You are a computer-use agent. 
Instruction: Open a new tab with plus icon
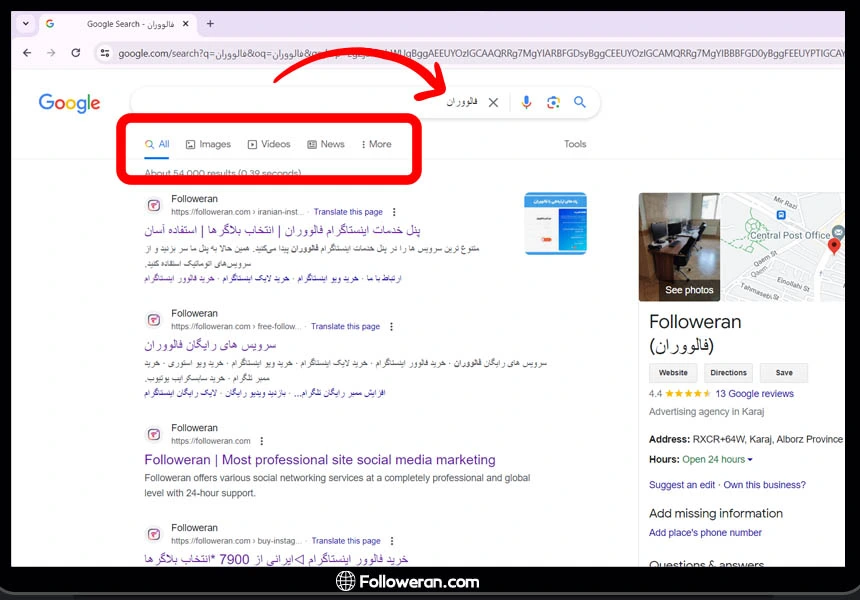pyautogui.click(x=210, y=24)
